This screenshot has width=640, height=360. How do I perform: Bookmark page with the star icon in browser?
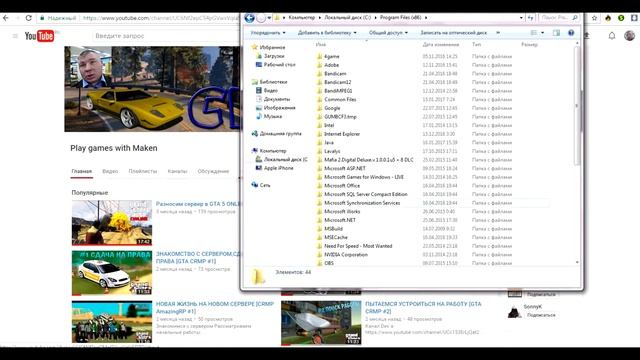(595, 18)
